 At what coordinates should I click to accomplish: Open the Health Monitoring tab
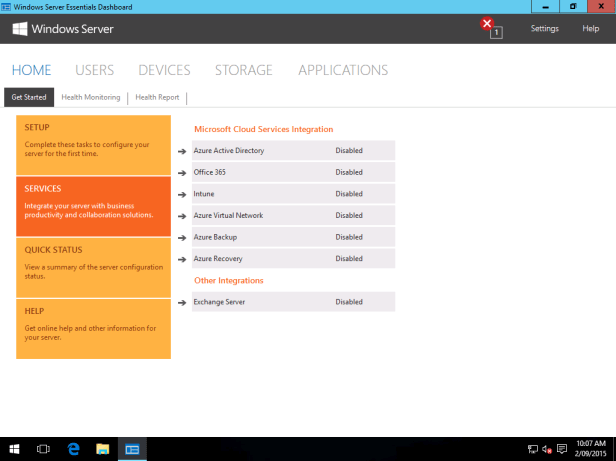coord(90,97)
